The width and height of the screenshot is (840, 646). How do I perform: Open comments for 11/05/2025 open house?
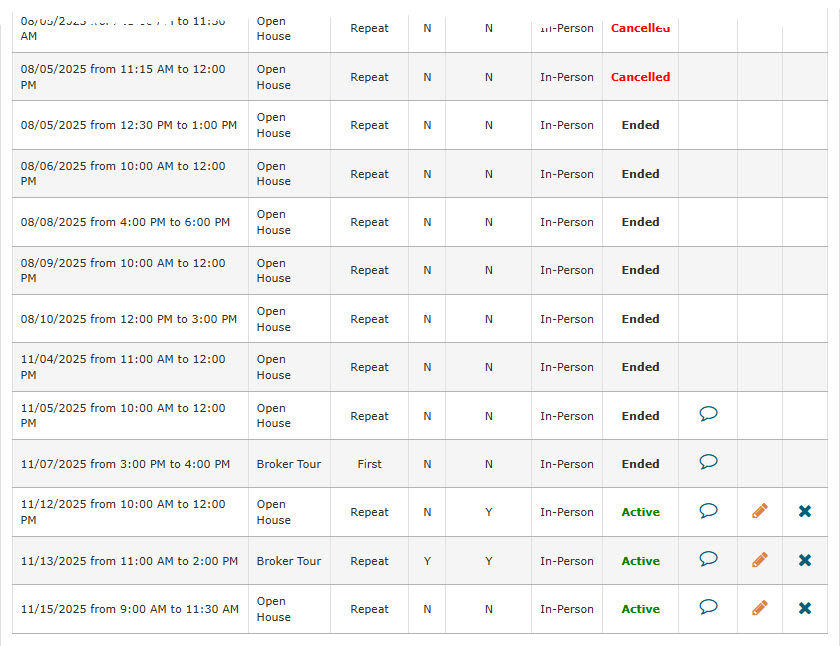[708, 414]
